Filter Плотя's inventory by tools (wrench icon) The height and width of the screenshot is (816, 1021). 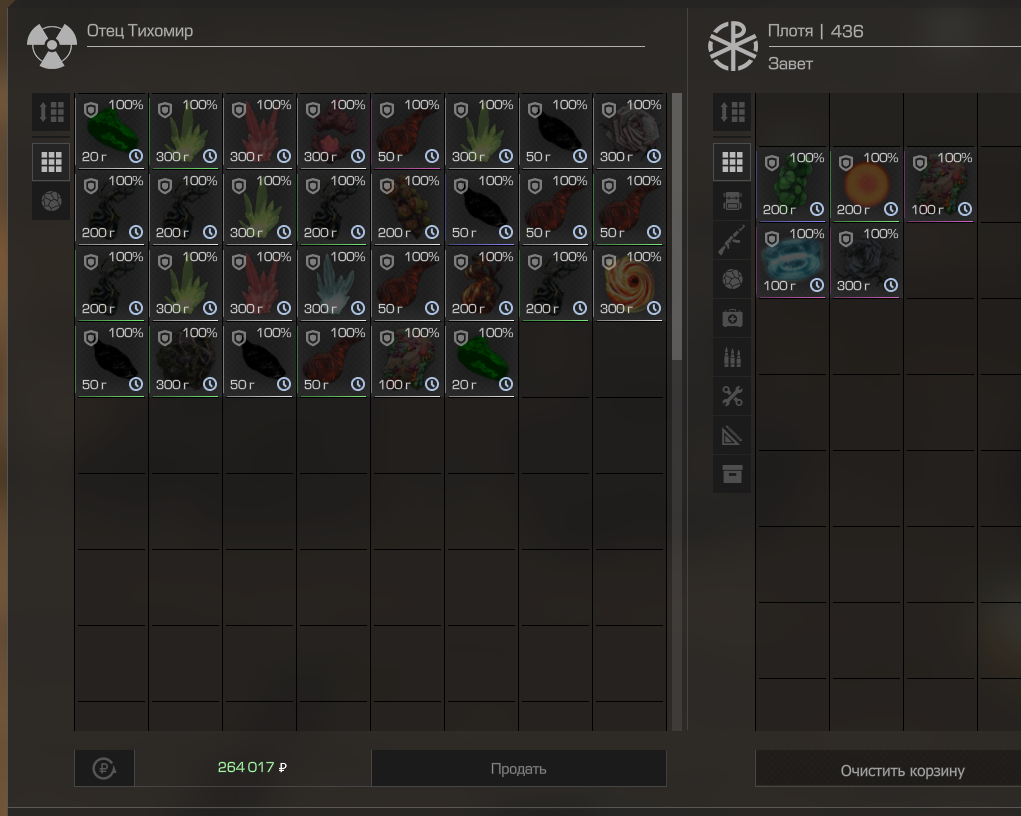(x=732, y=396)
